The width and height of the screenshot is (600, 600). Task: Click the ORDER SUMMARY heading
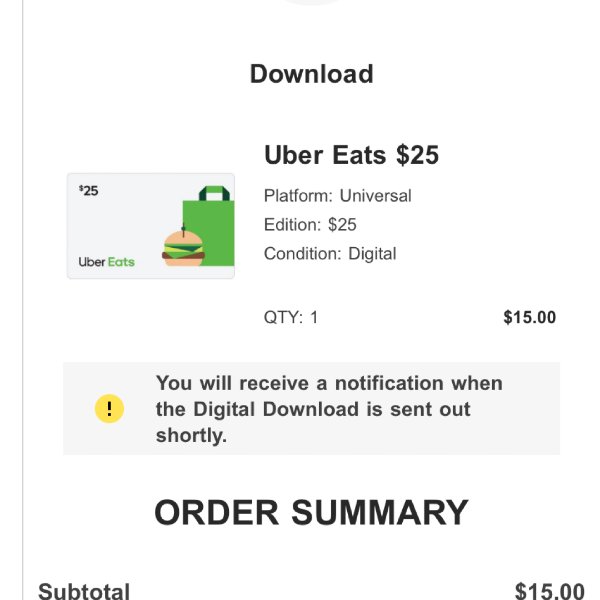311,512
